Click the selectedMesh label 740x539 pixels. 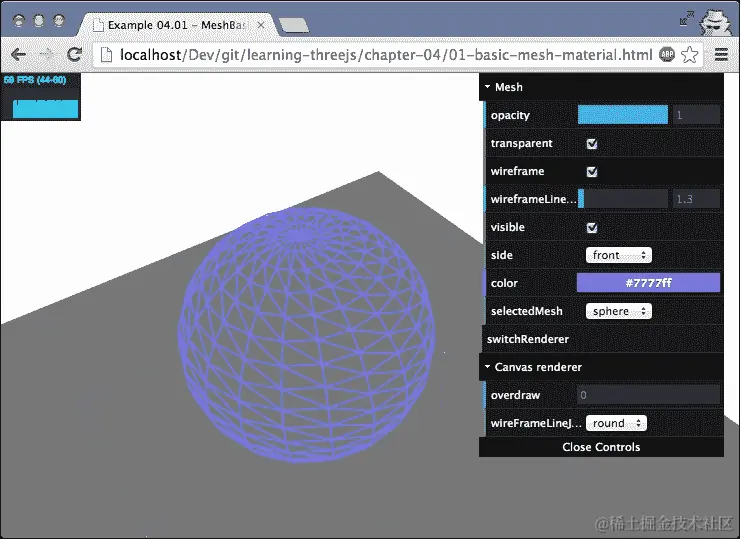pos(527,312)
